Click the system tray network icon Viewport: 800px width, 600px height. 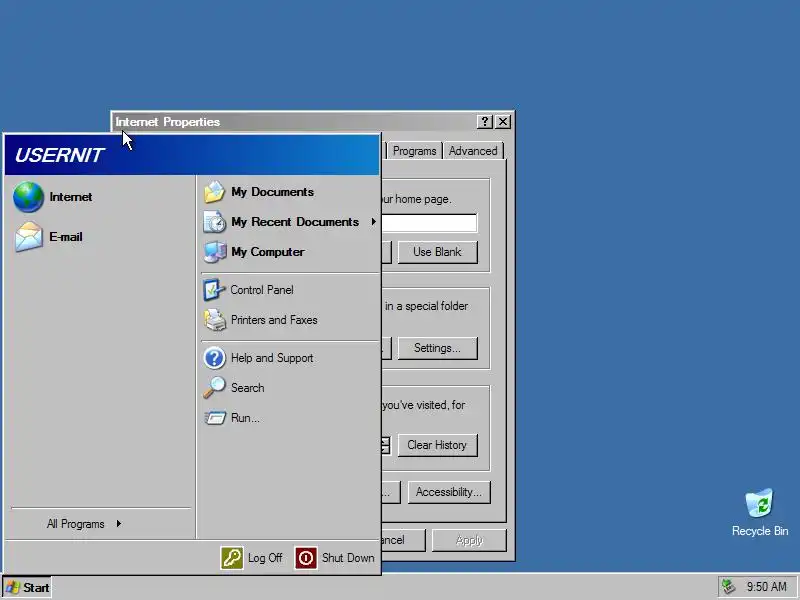click(729, 587)
